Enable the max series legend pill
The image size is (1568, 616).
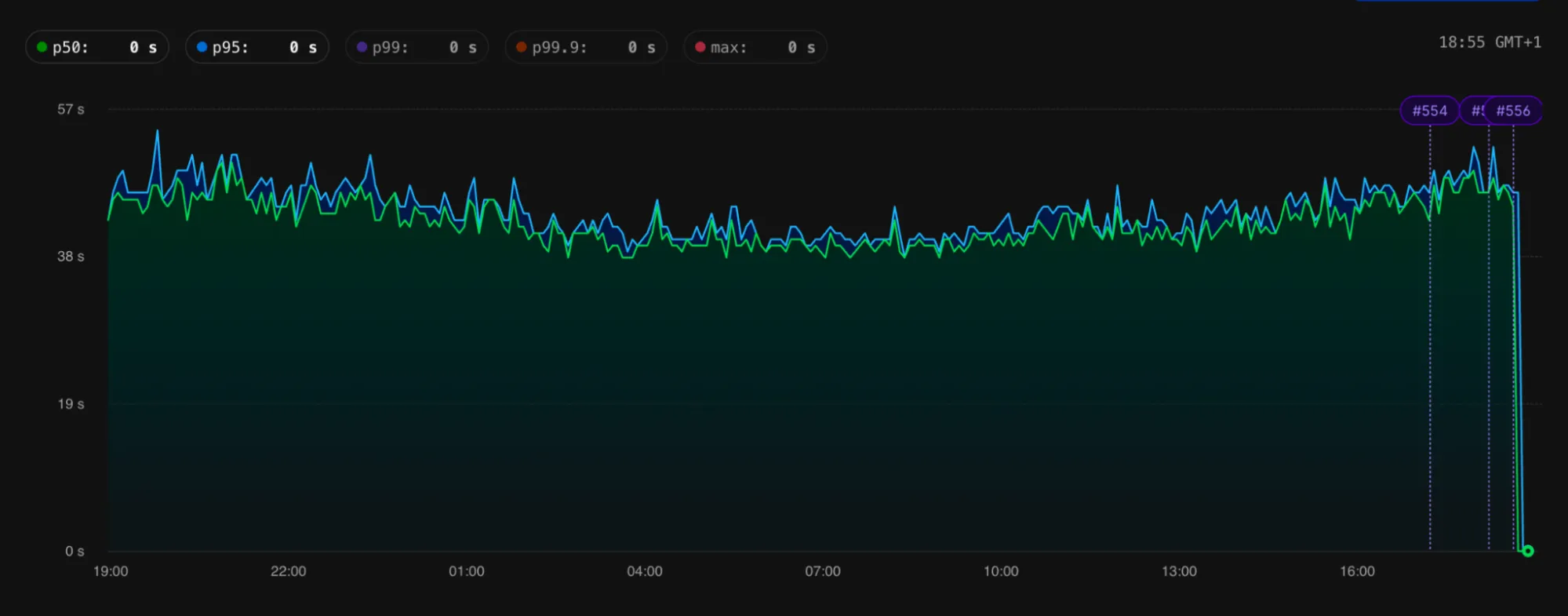coord(755,47)
